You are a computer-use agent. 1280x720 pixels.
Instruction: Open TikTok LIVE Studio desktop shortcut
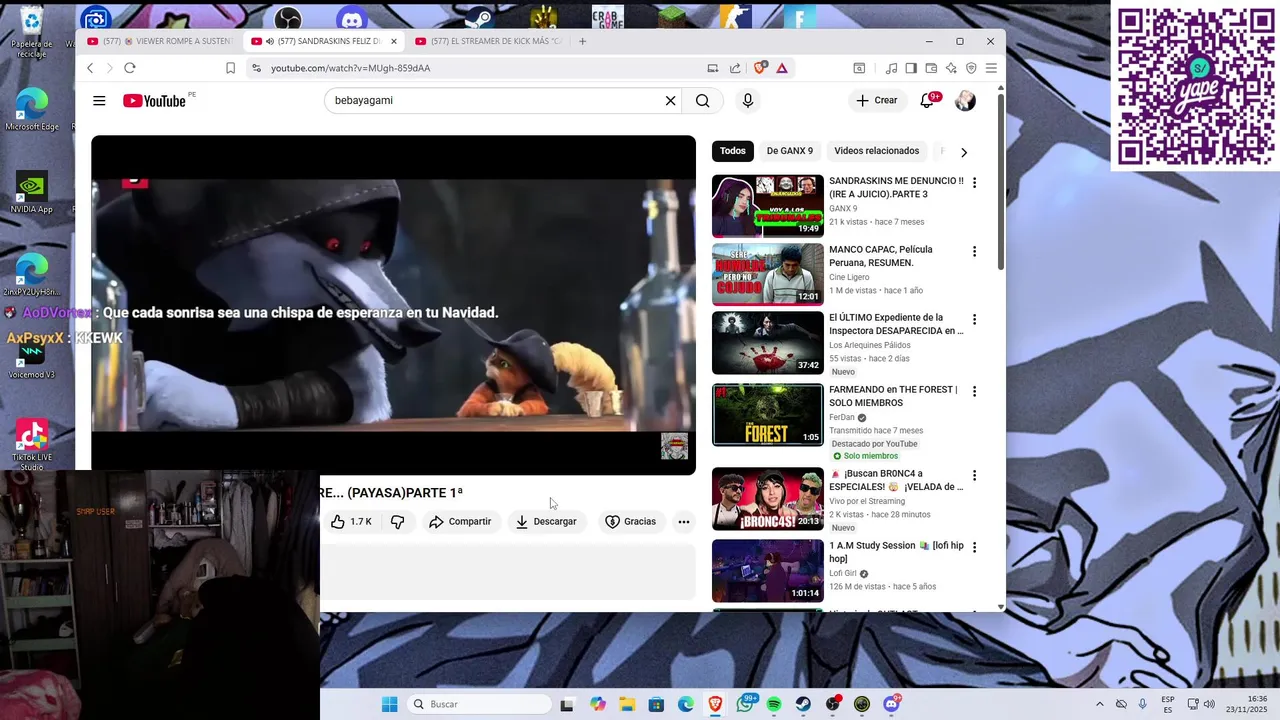click(x=31, y=444)
